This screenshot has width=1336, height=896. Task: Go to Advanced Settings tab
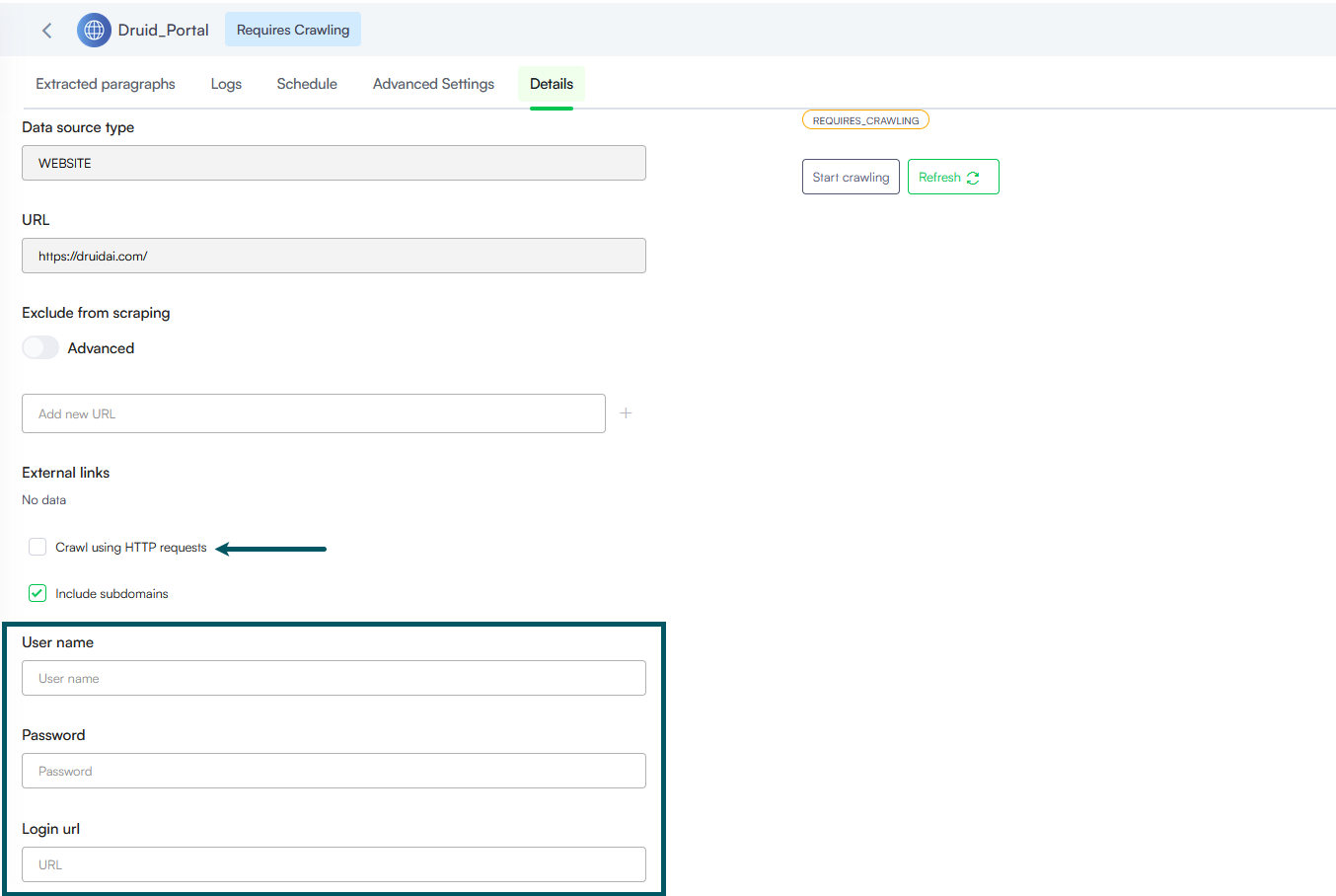(x=433, y=84)
